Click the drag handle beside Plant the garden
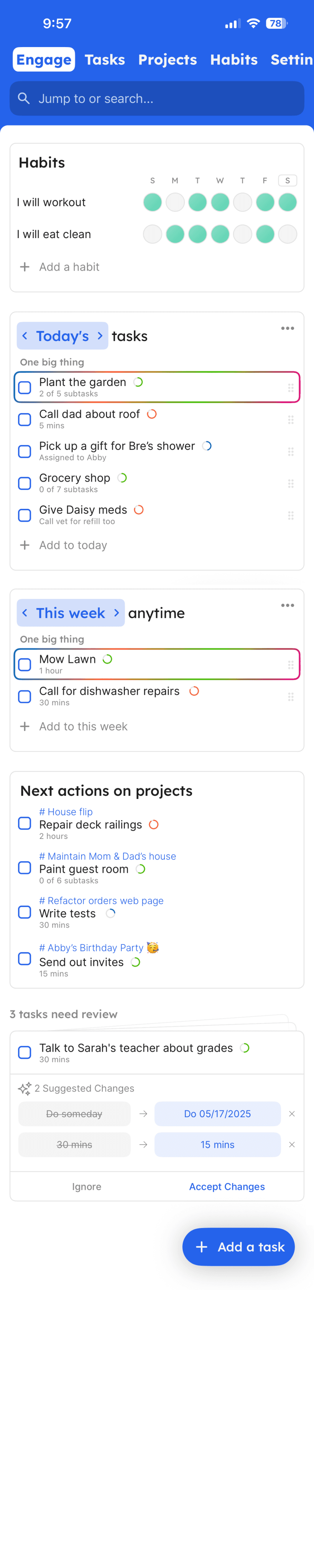The width and height of the screenshot is (314, 1568). point(291,387)
